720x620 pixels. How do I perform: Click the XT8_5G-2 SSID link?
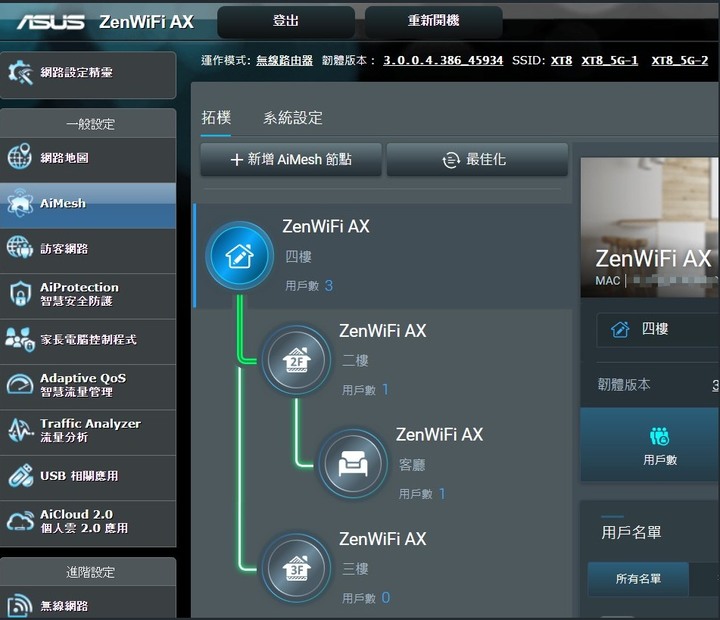tap(680, 61)
